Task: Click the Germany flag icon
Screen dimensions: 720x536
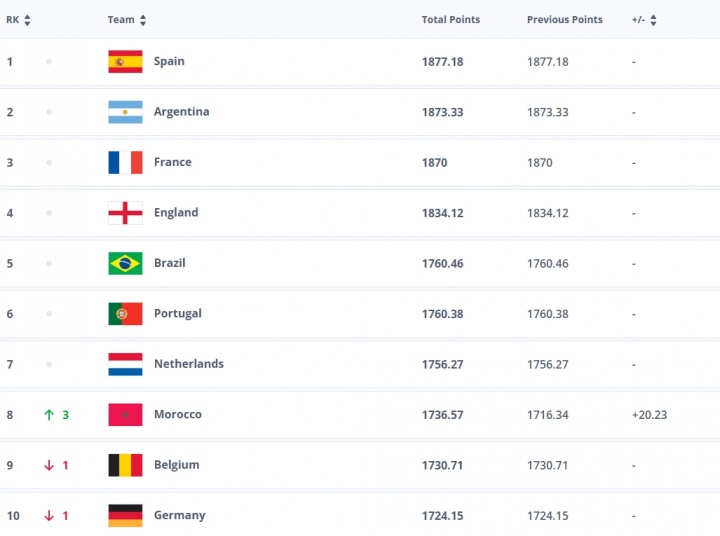Action: point(125,515)
